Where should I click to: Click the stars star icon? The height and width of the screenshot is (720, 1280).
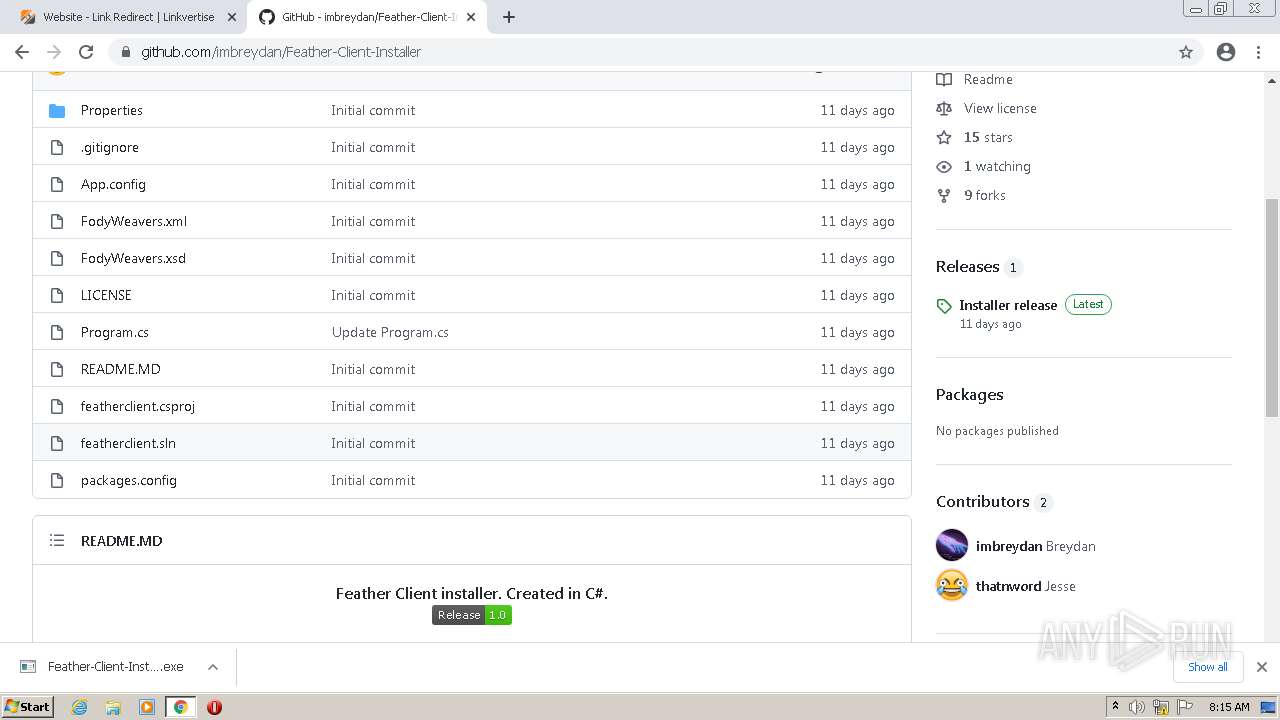[x=944, y=137]
